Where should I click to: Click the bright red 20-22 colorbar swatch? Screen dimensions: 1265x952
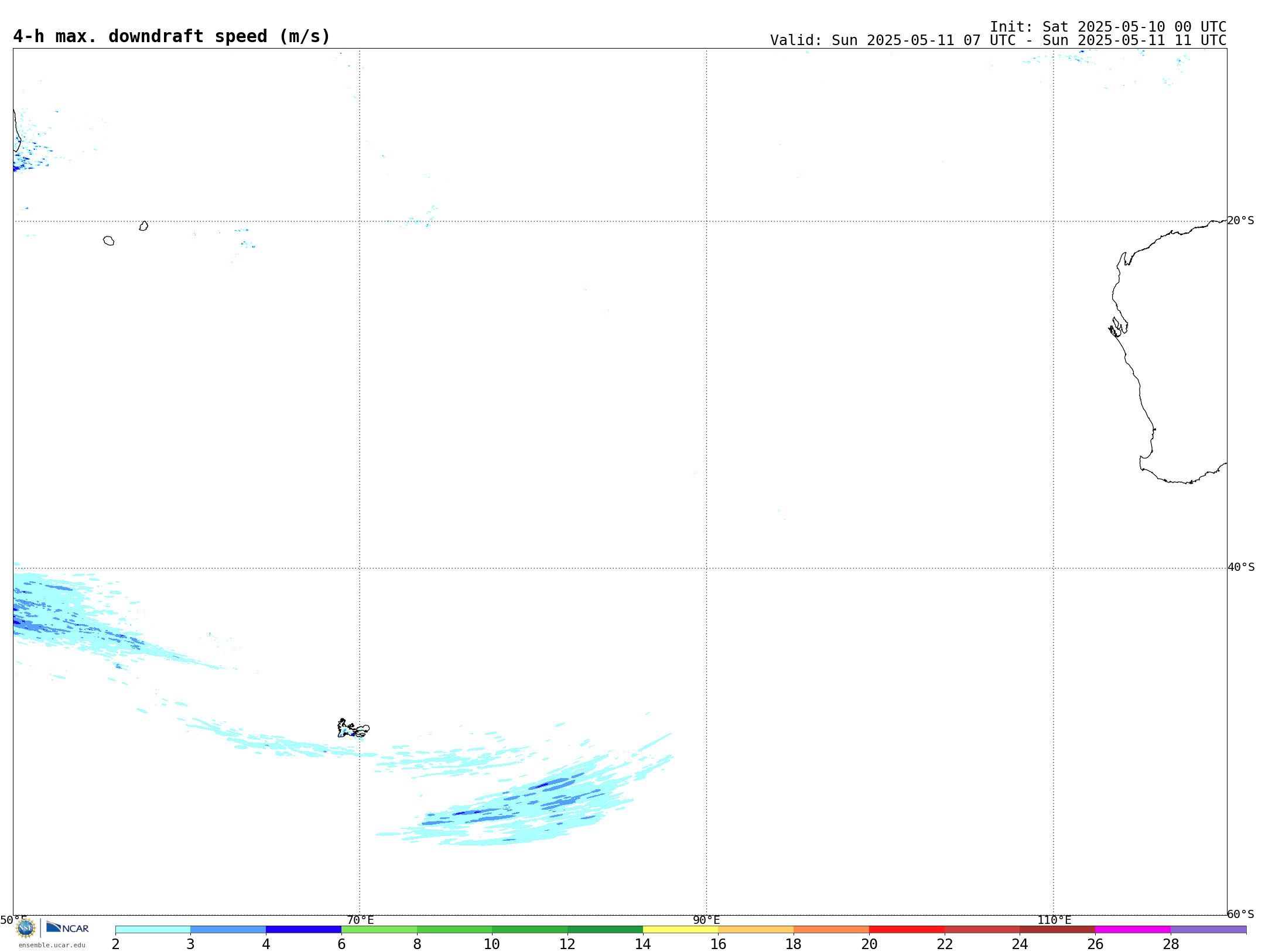(907, 929)
